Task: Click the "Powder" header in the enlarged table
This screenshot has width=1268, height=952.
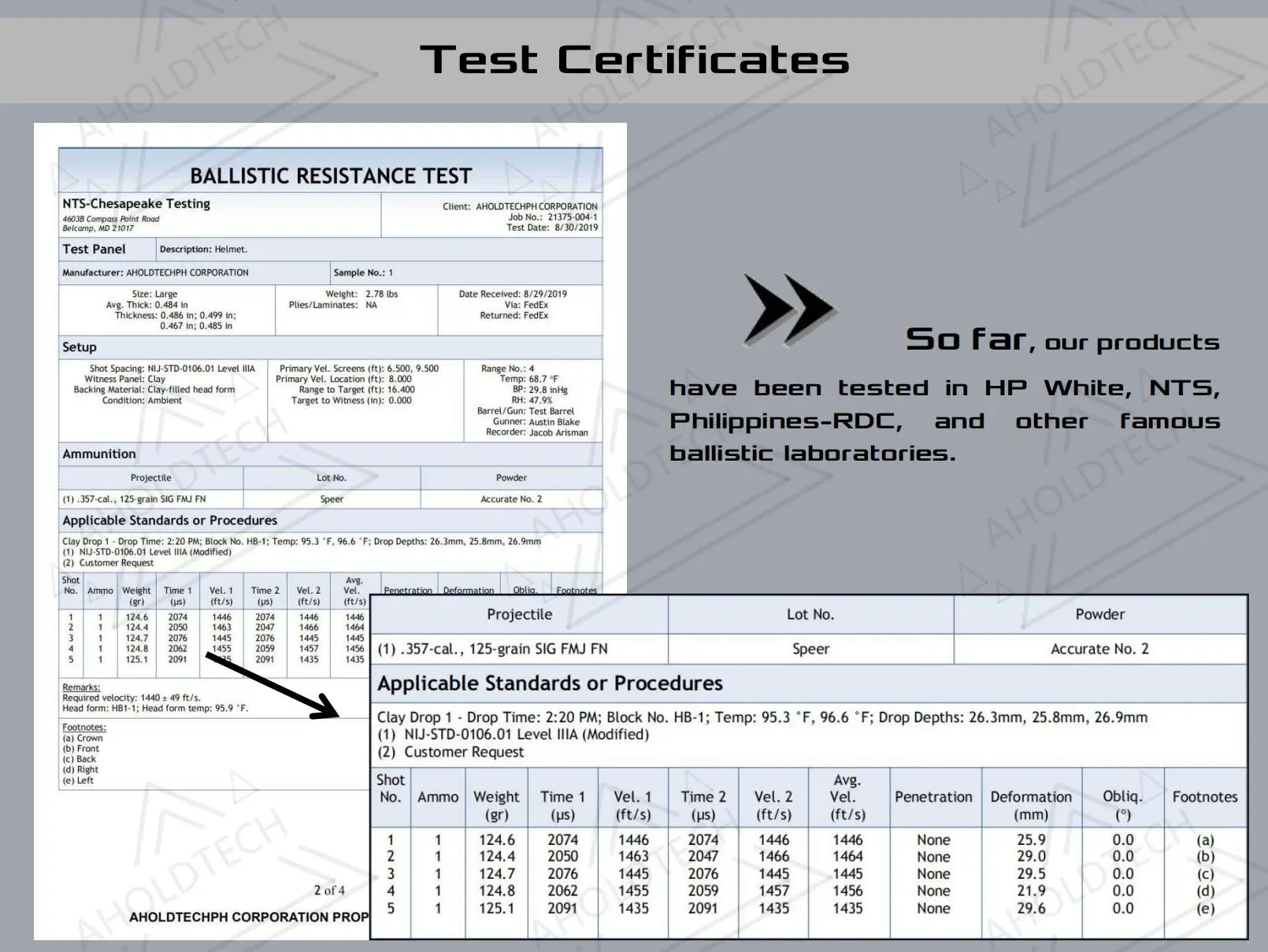Action: coord(1100,614)
